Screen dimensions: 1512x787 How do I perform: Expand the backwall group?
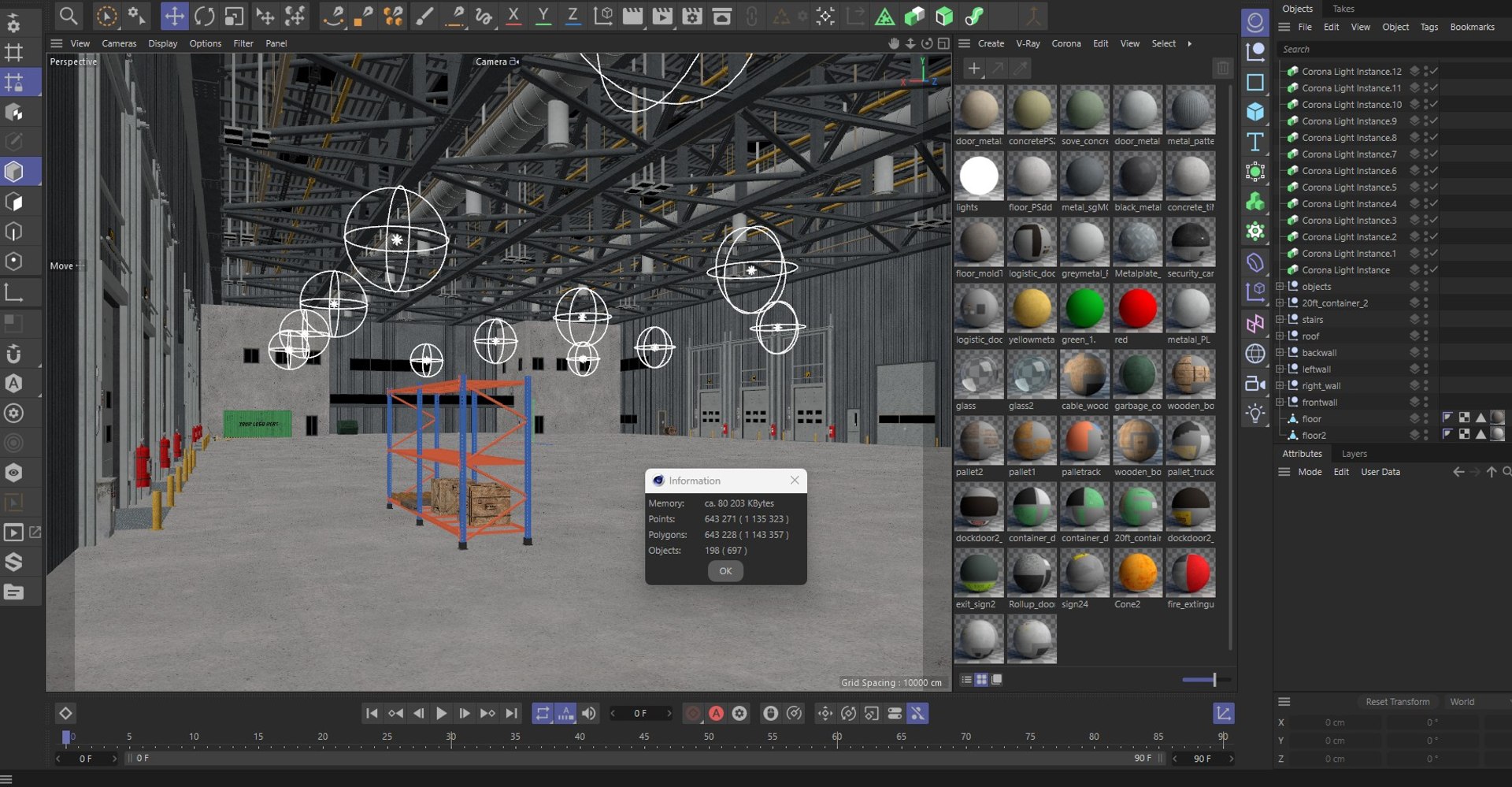click(x=1280, y=353)
